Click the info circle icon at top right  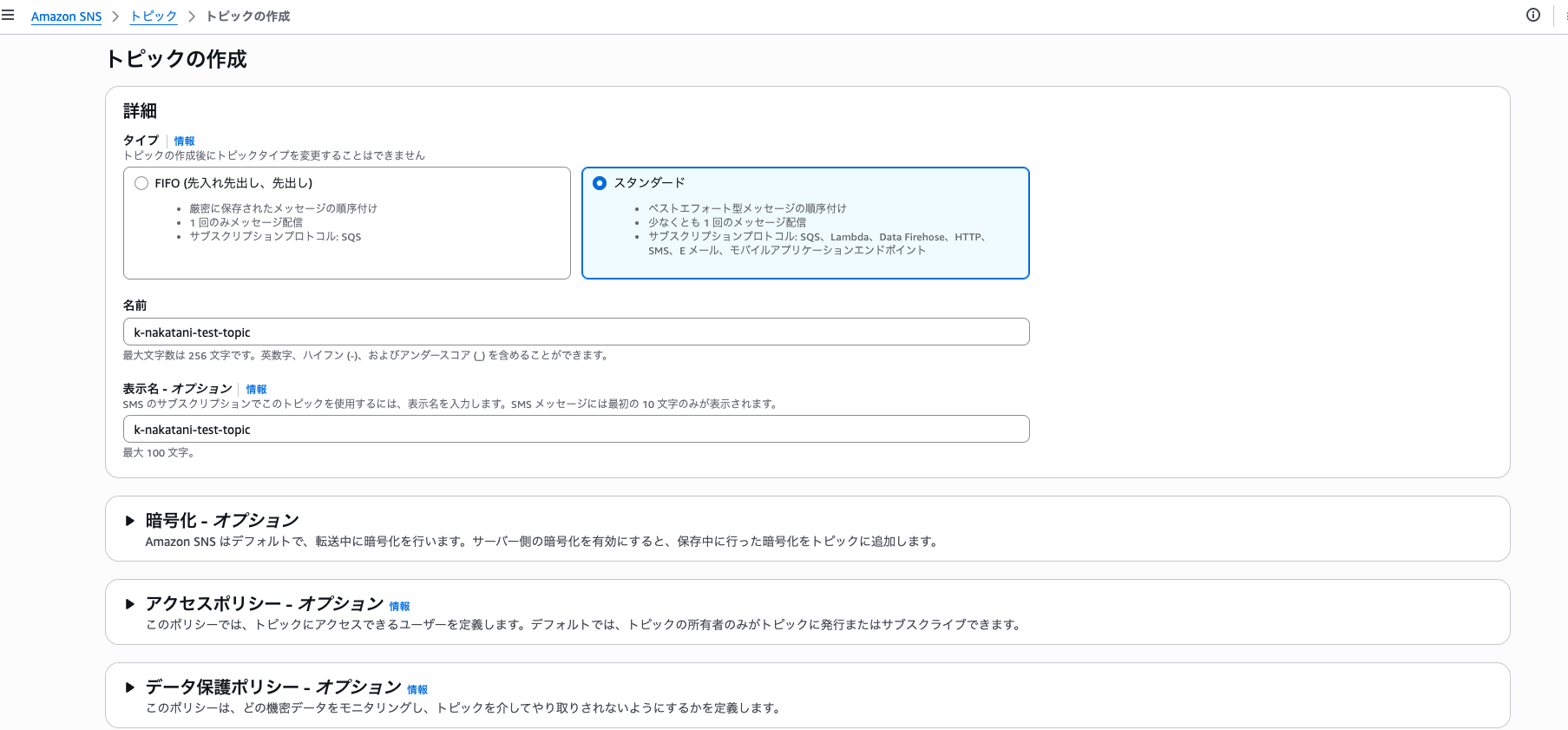tap(1532, 16)
